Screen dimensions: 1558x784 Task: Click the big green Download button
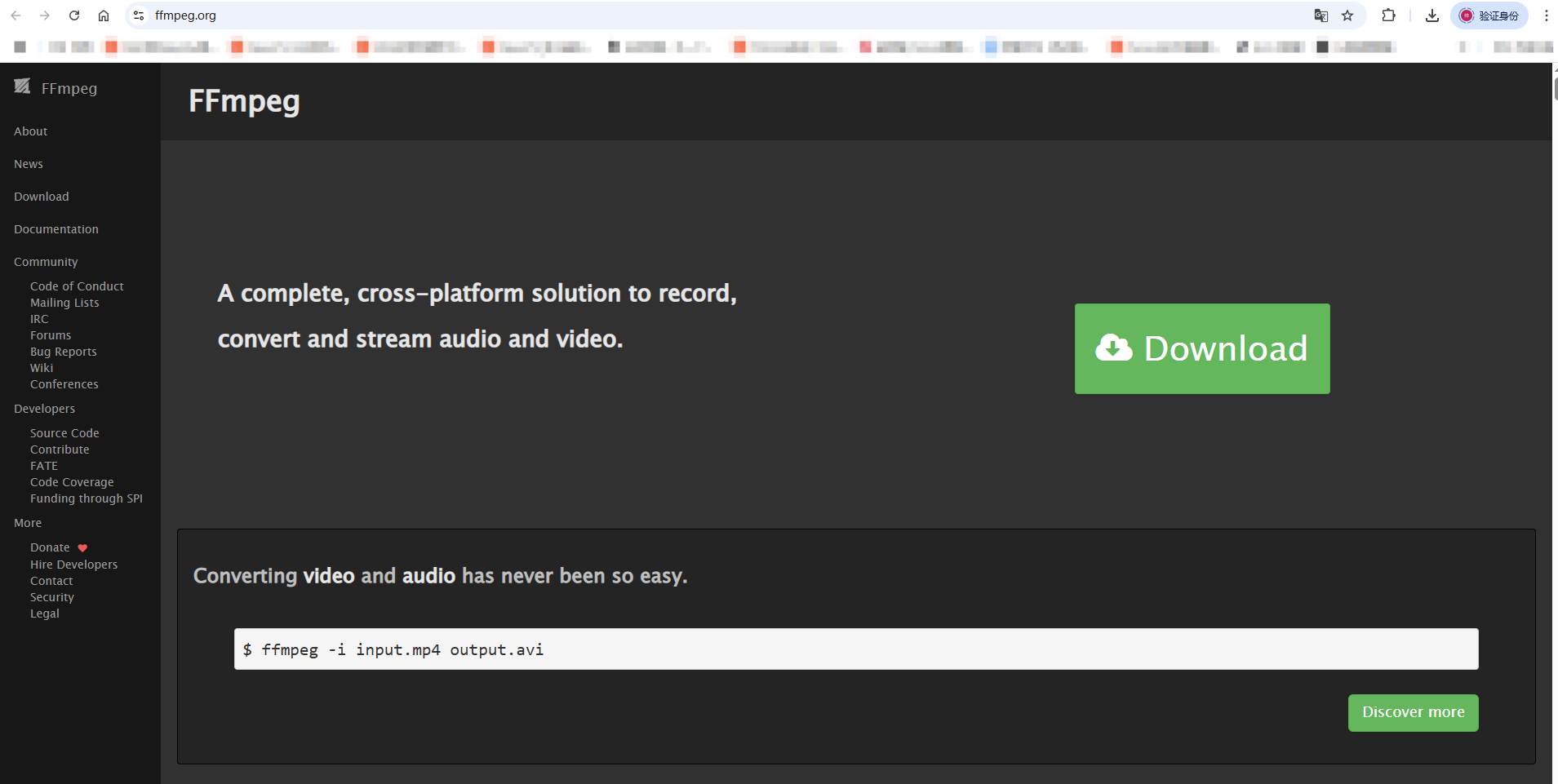pos(1202,348)
